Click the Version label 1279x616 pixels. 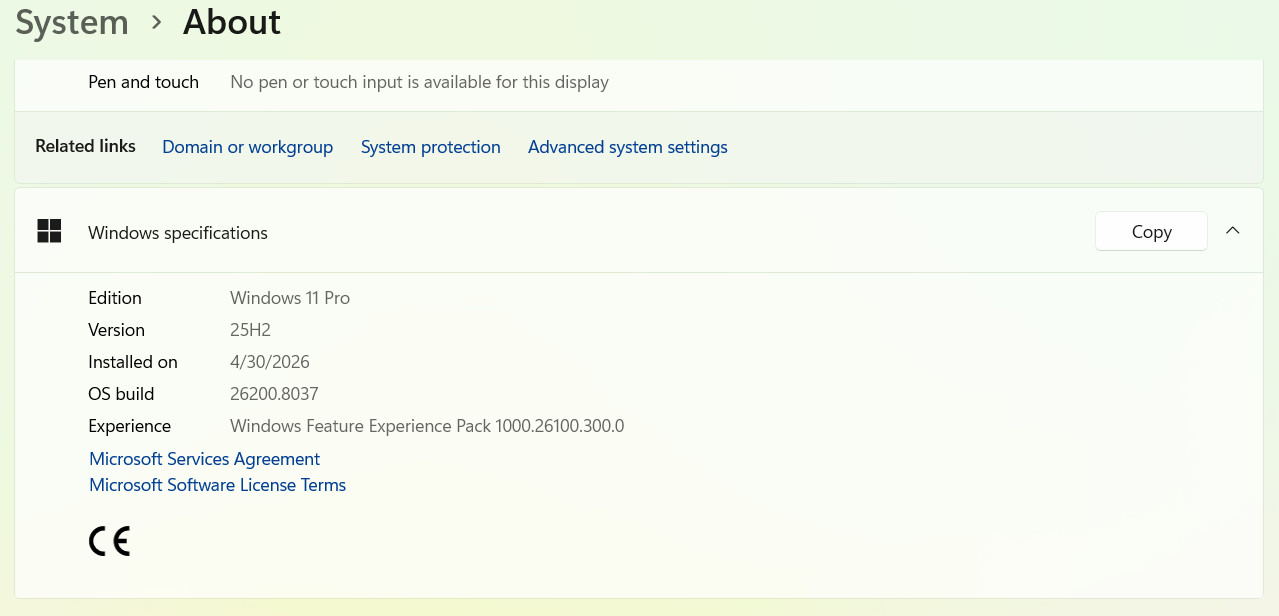click(116, 330)
